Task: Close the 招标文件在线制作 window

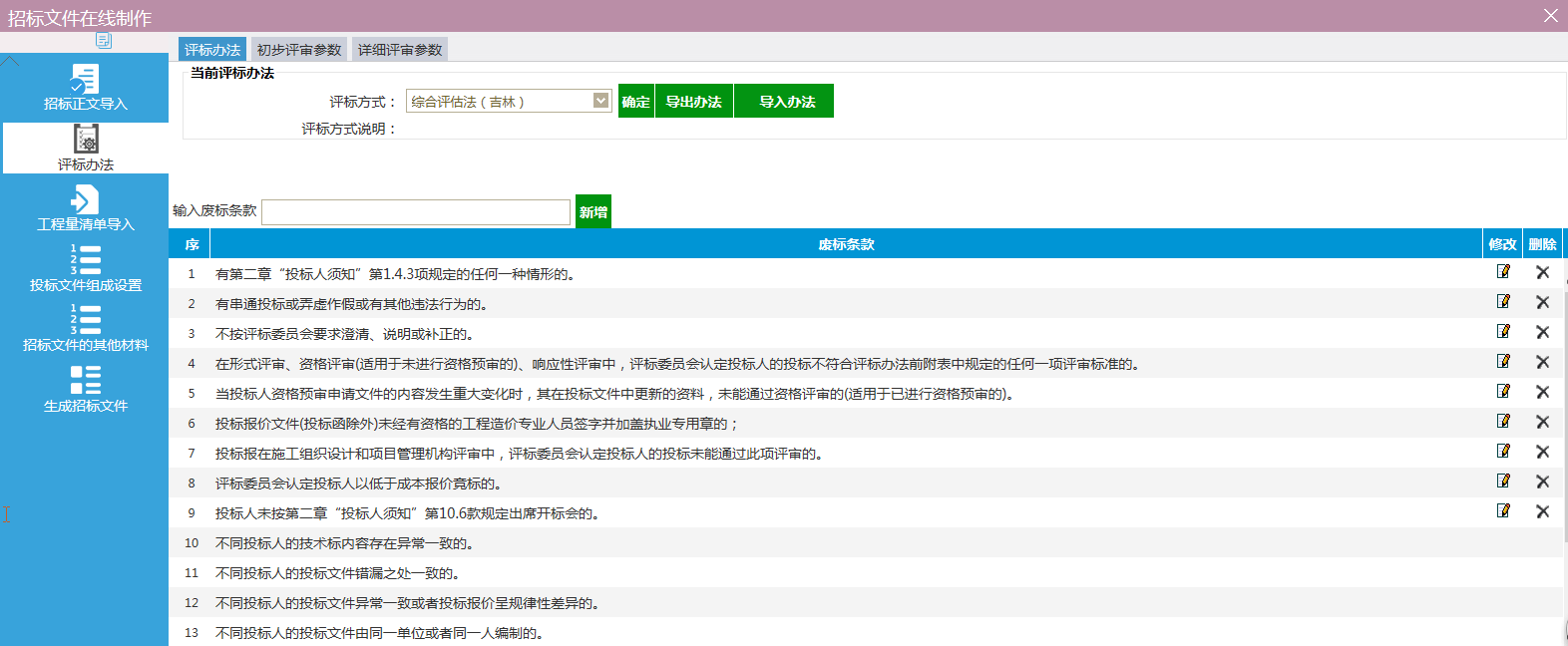Action: [x=1550, y=15]
